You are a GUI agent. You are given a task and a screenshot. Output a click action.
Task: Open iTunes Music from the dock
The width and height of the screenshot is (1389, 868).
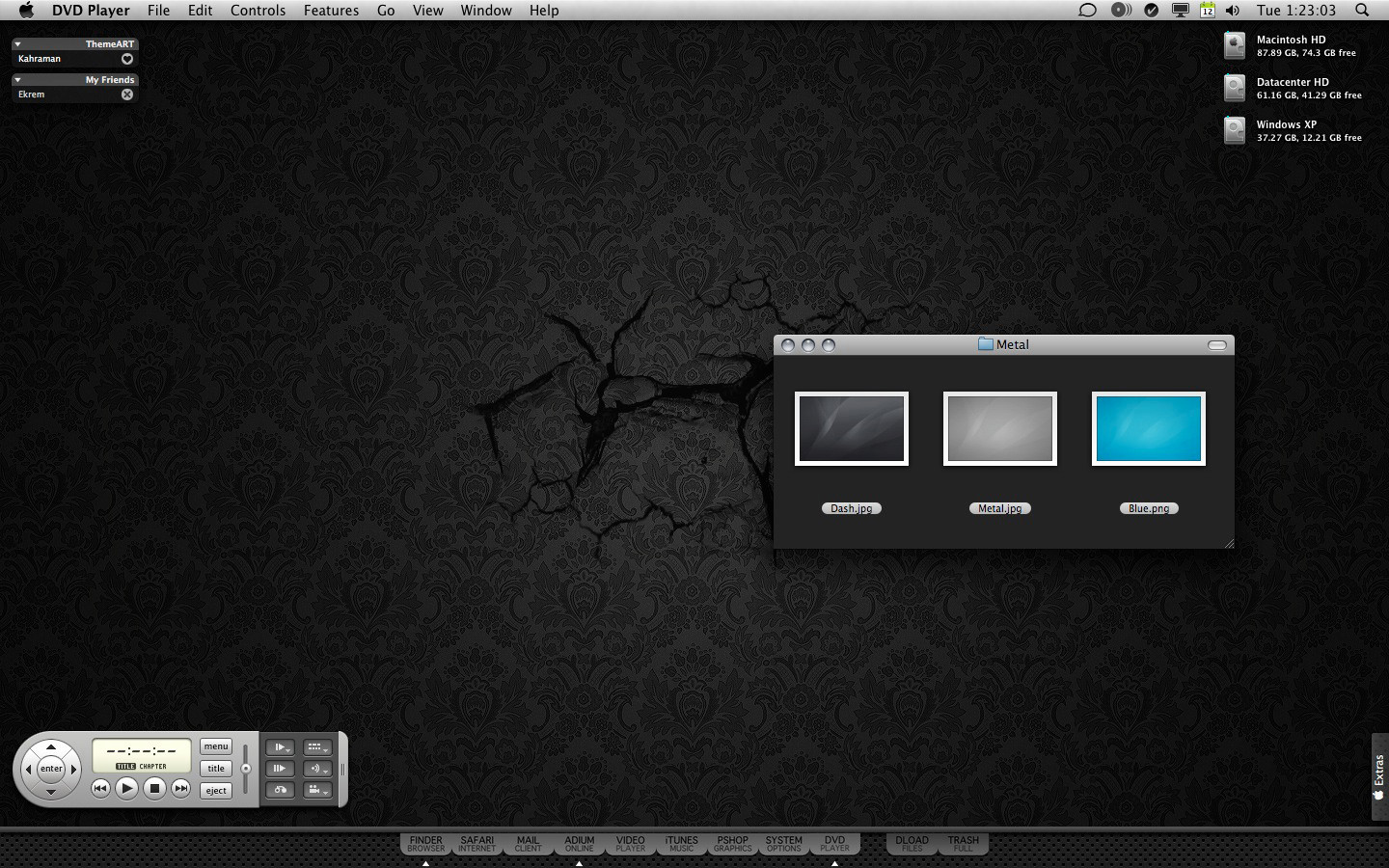pos(681,844)
